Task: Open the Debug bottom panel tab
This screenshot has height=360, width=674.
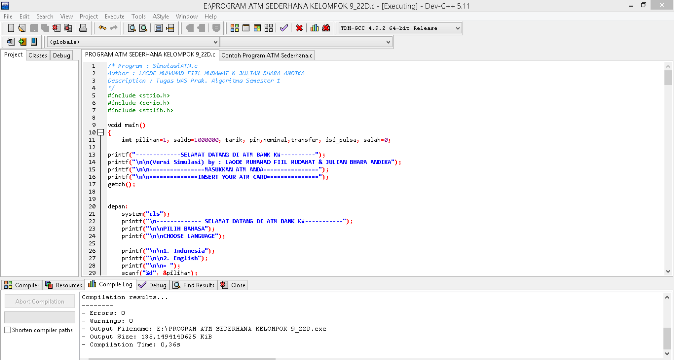Action: (x=153, y=285)
